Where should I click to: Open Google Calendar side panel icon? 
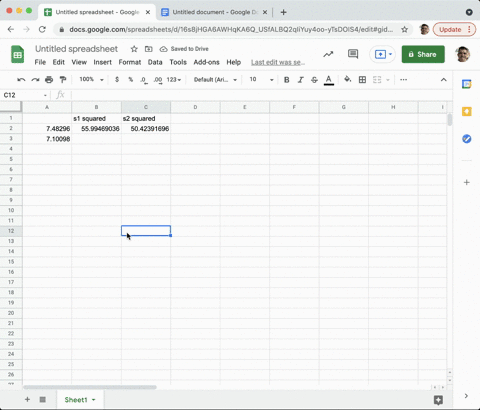(x=467, y=84)
